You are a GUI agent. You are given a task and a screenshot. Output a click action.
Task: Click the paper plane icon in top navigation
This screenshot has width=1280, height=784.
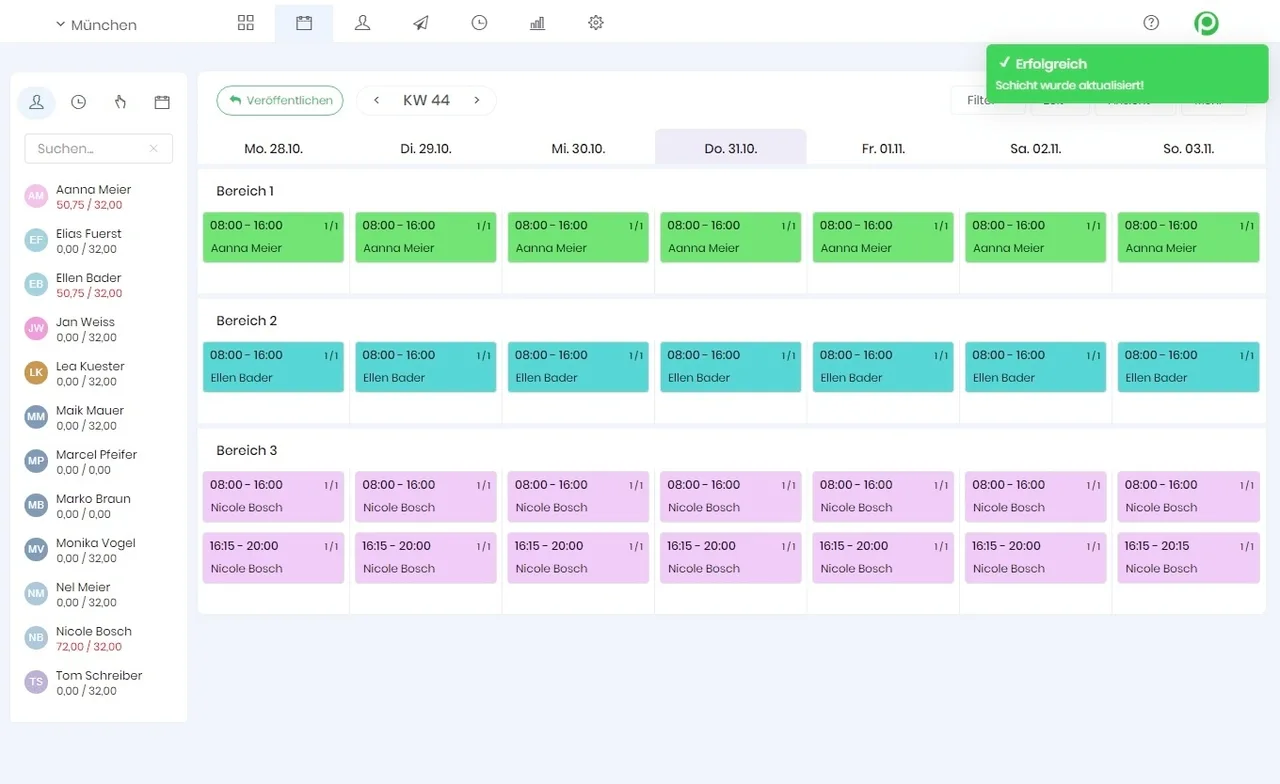tap(421, 23)
